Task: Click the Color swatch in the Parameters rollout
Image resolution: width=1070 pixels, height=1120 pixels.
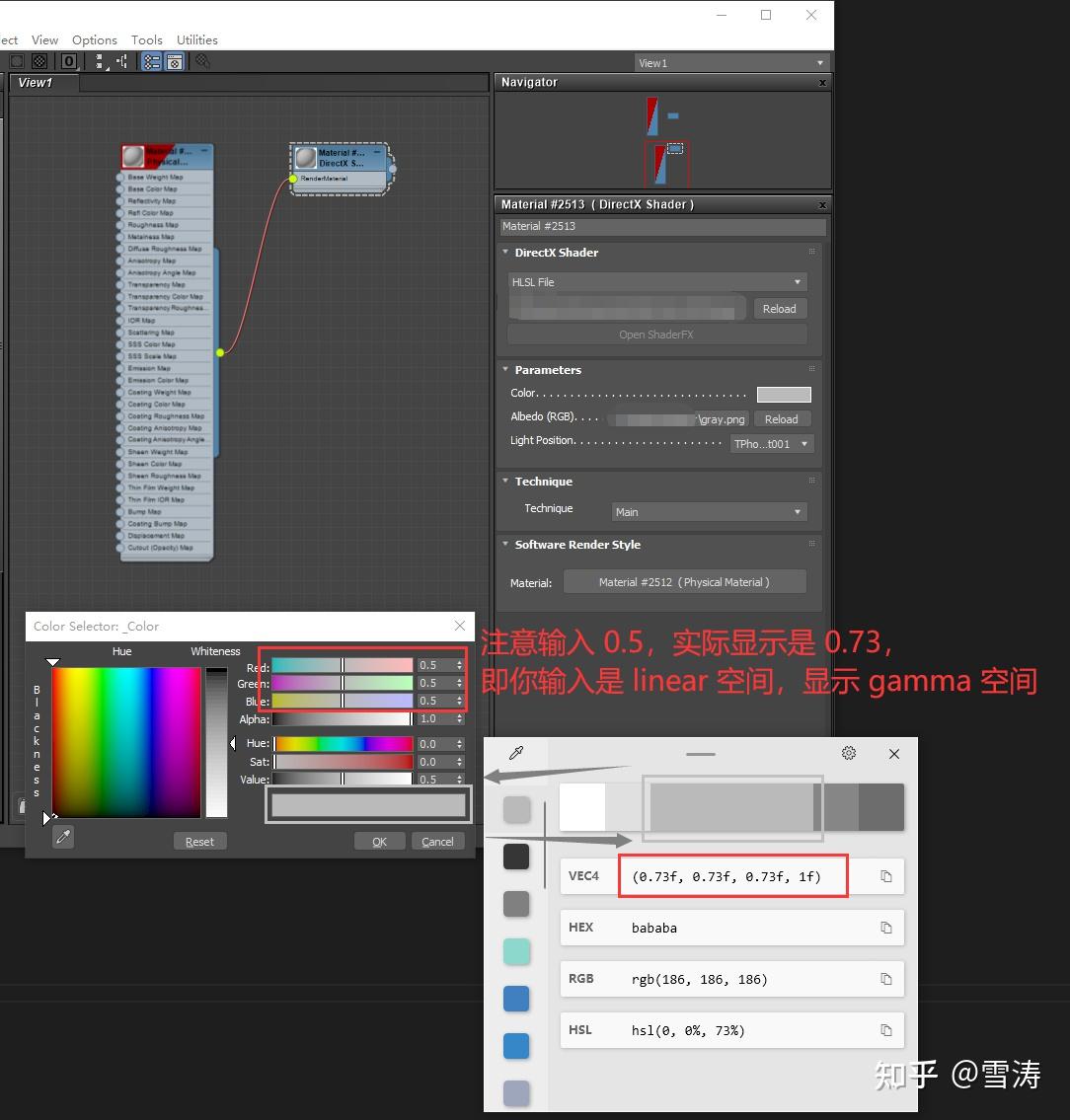Action: tap(785, 393)
